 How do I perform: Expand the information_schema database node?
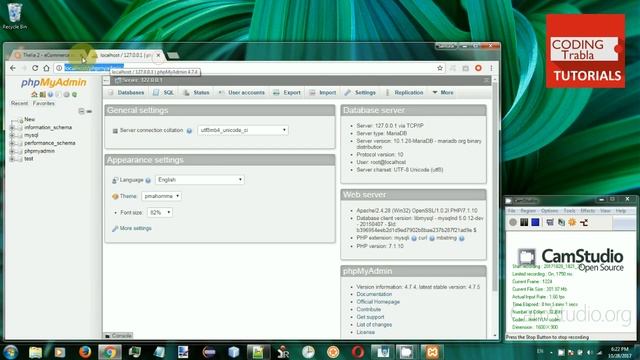pos(12,128)
